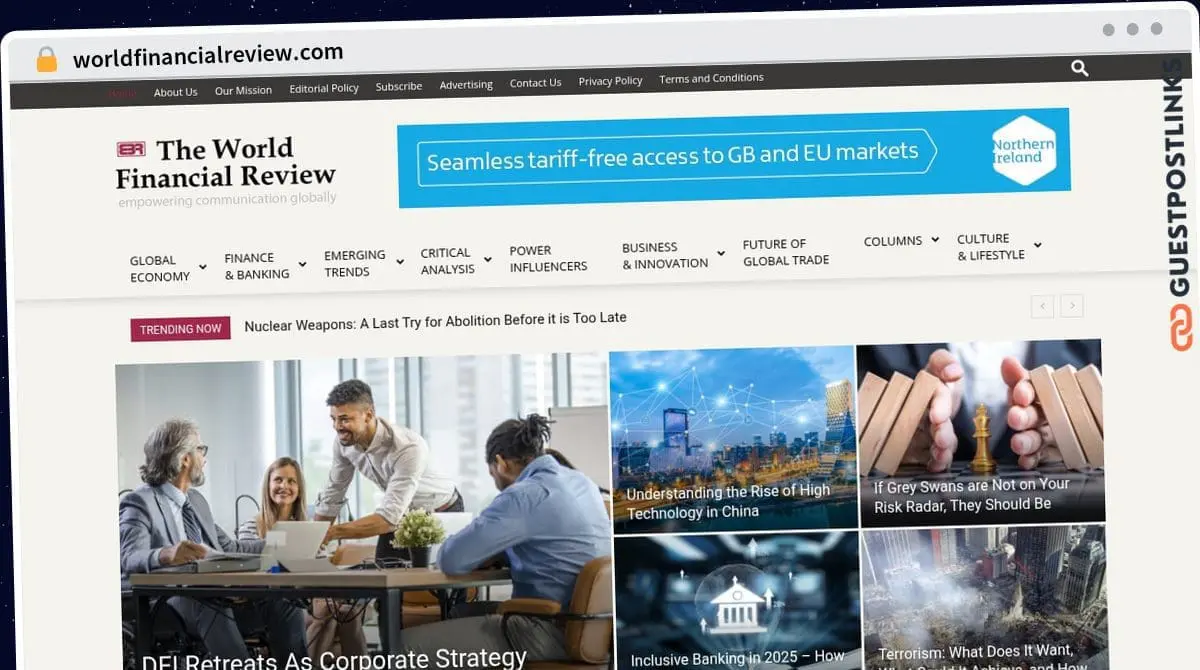Viewport: 1200px width, 670px height.
Task: Go to the Subscribe page
Action: [x=399, y=86]
